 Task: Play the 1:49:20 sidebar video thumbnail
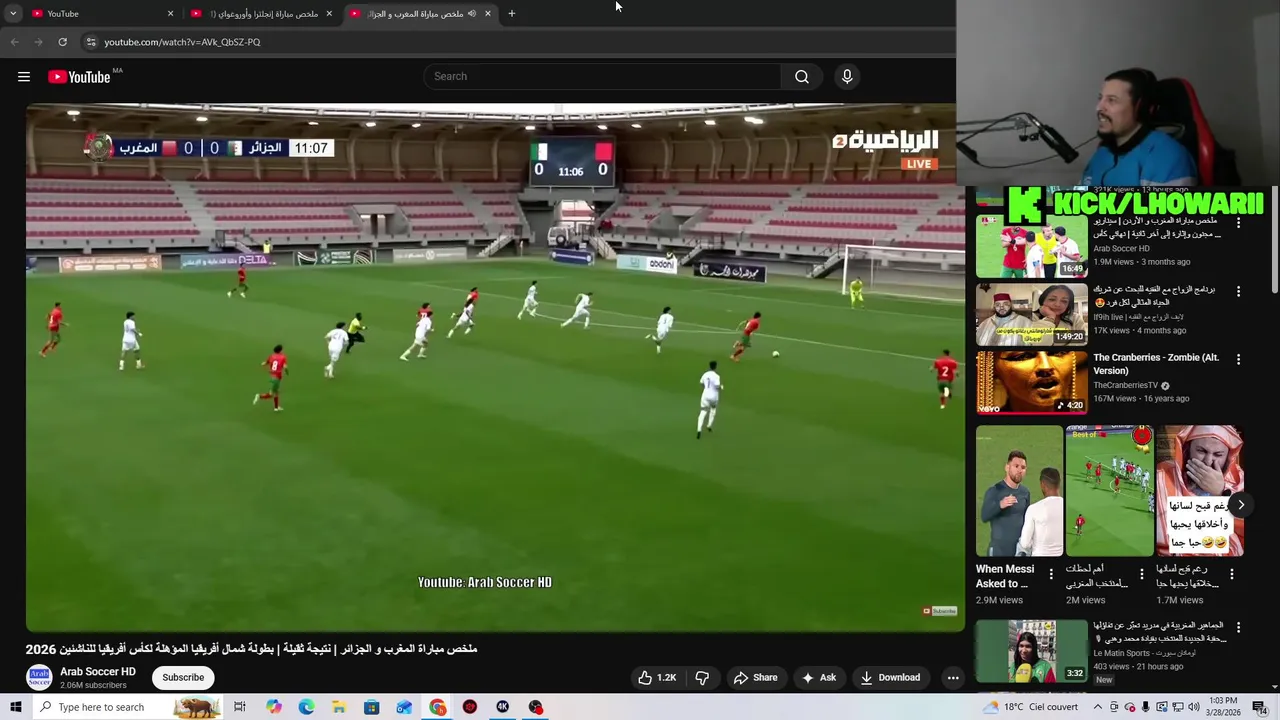(1031, 314)
